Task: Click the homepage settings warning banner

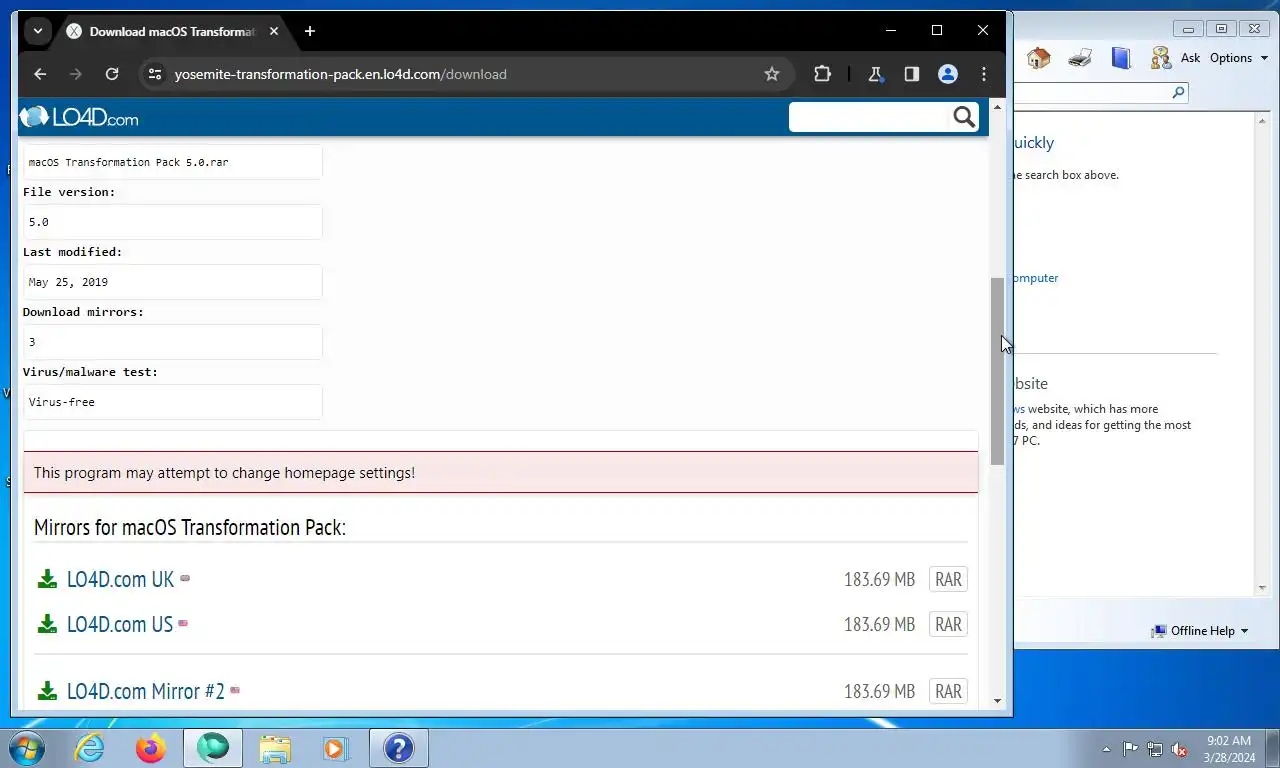Action: pyautogui.click(x=501, y=472)
